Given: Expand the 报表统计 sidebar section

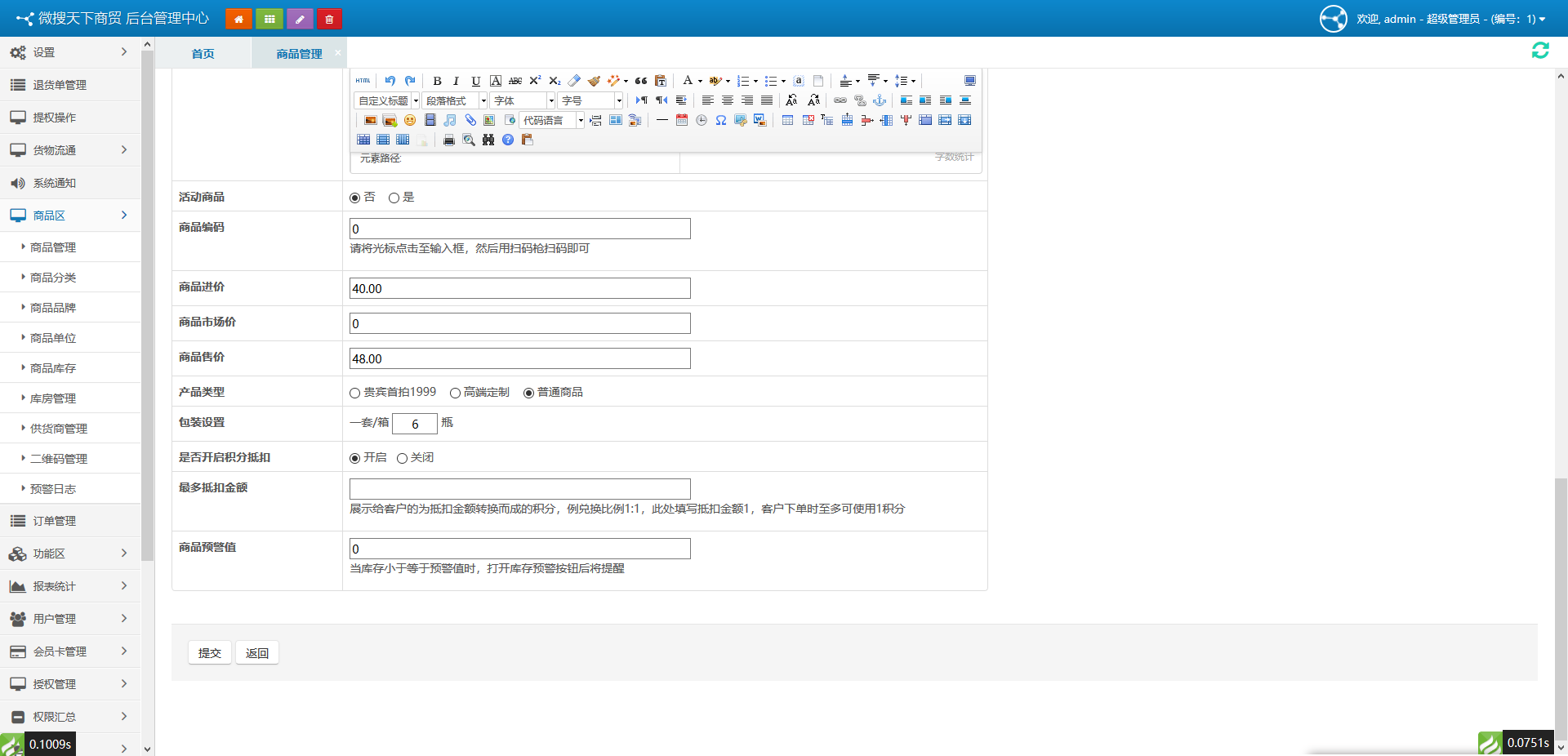Looking at the screenshot, I should (x=69, y=586).
